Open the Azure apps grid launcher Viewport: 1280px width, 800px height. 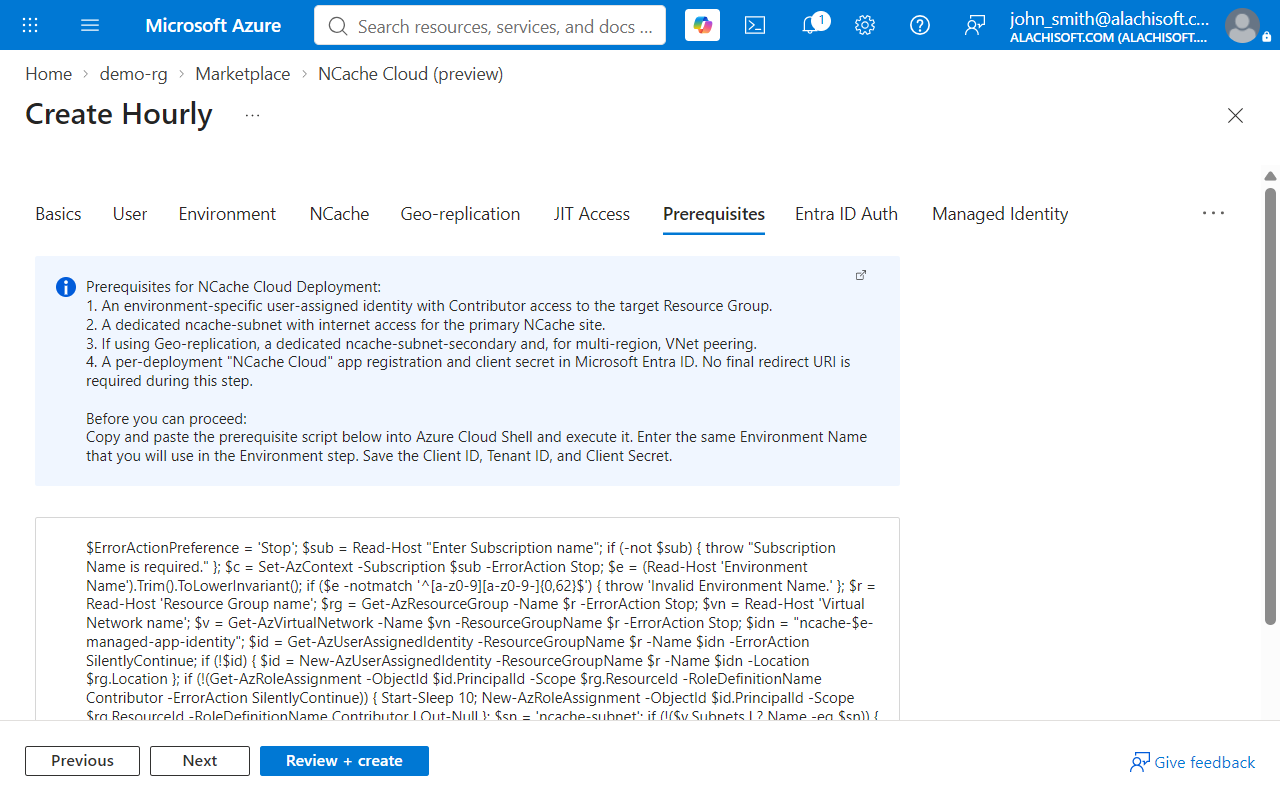[x=30, y=25]
